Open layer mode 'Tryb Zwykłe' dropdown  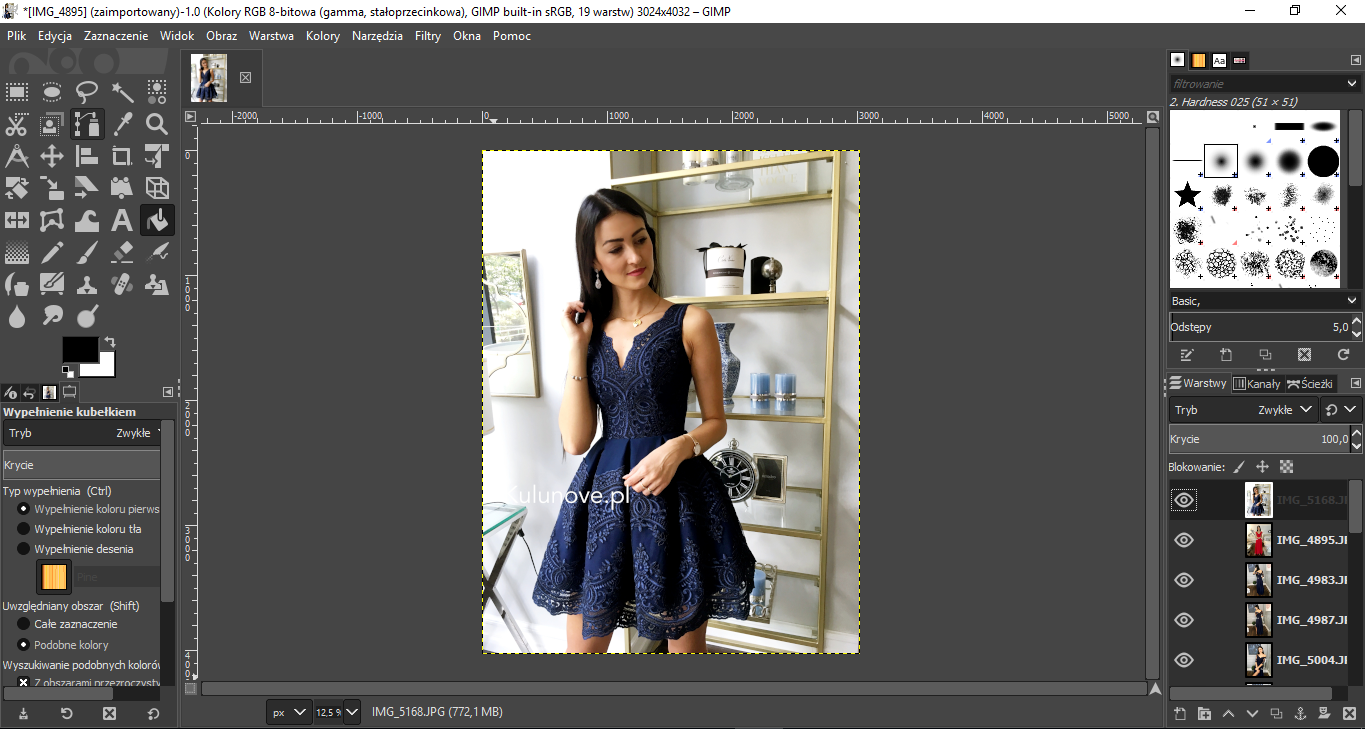pos(1243,410)
